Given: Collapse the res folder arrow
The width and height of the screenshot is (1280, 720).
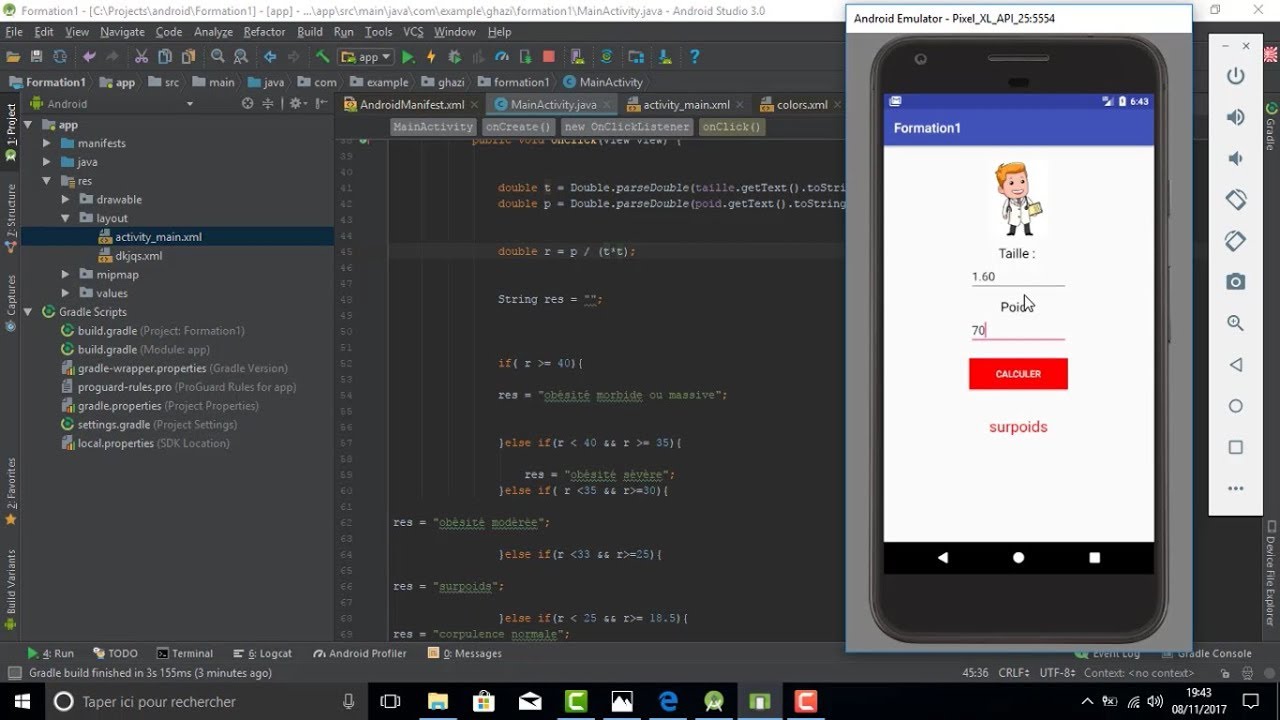Looking at the screenshot, I should click(x=47, y=181).
